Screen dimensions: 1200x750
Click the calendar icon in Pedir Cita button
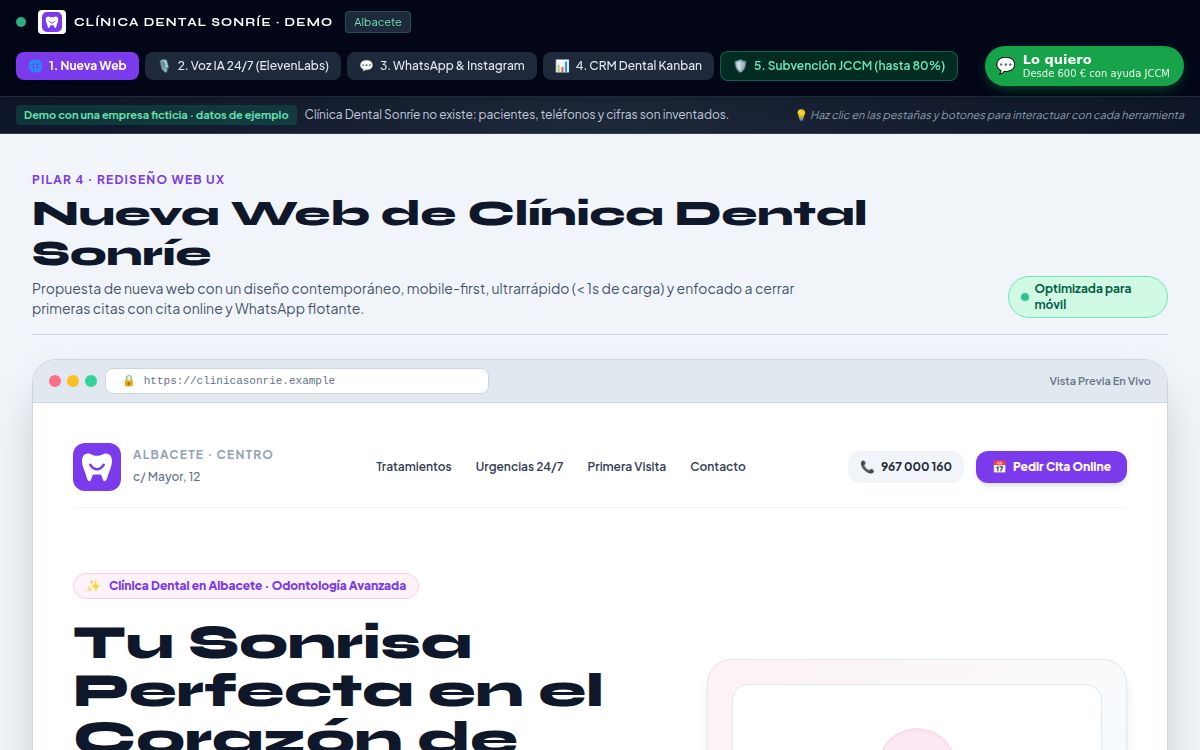(x=999, y=467)
